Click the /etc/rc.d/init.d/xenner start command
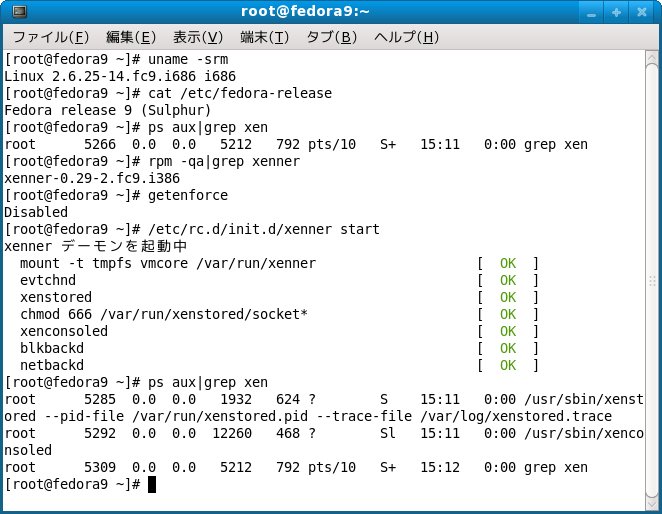The width and height of the screenshot is (662, 514). 264,229
